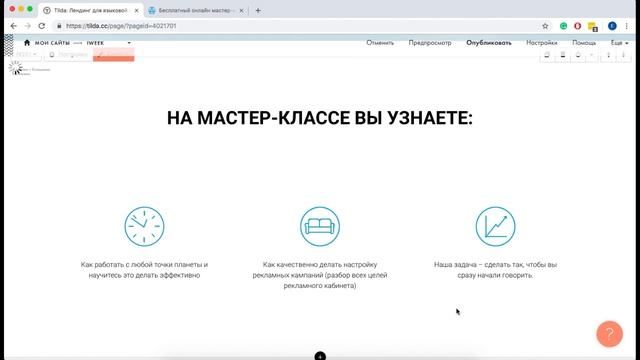The image size is (640, 360).
Task: Select text 'Наша задача – сделать так'
Action: pyautogui.click(x=478, y=264)
